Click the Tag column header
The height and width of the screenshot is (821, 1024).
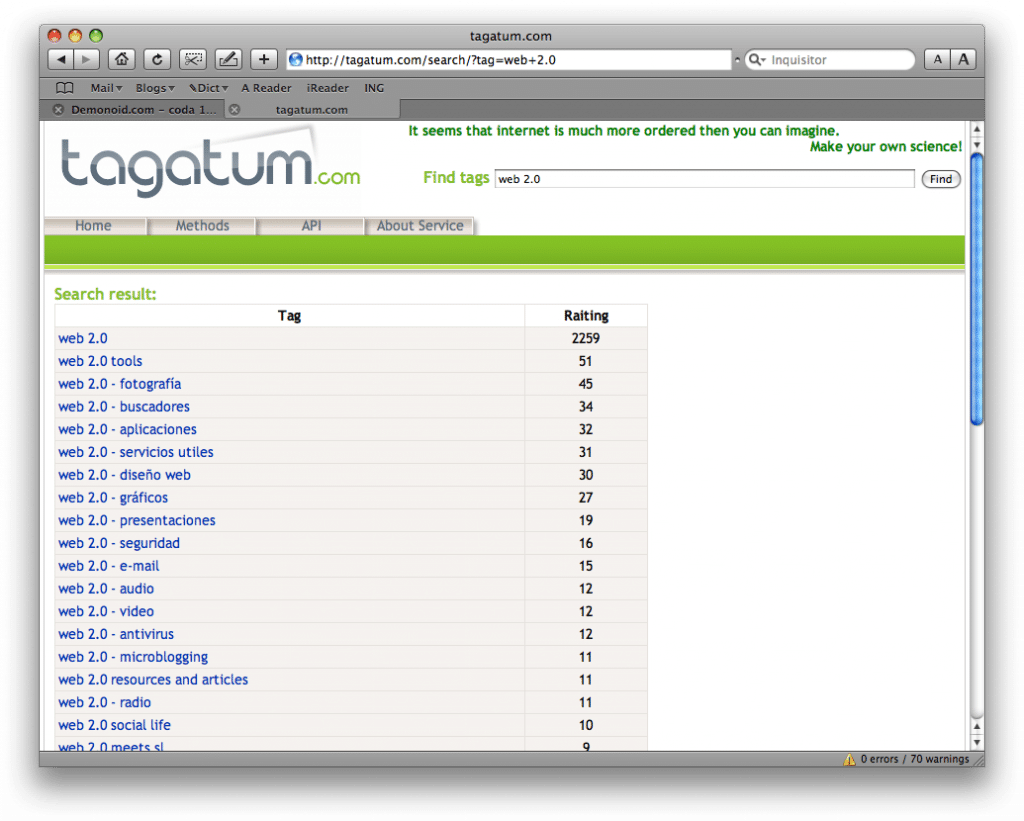coord(289,315)
